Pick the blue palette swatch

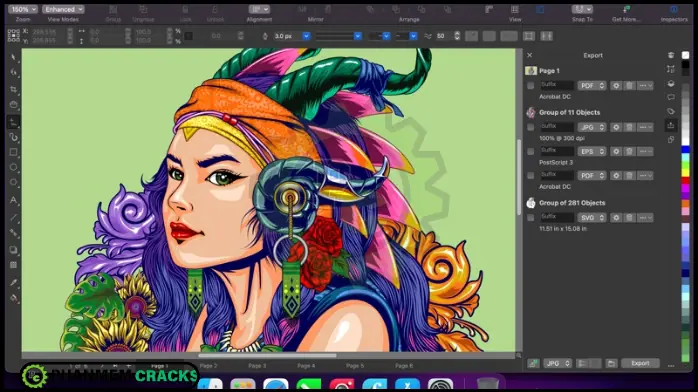tap(686, 149)
